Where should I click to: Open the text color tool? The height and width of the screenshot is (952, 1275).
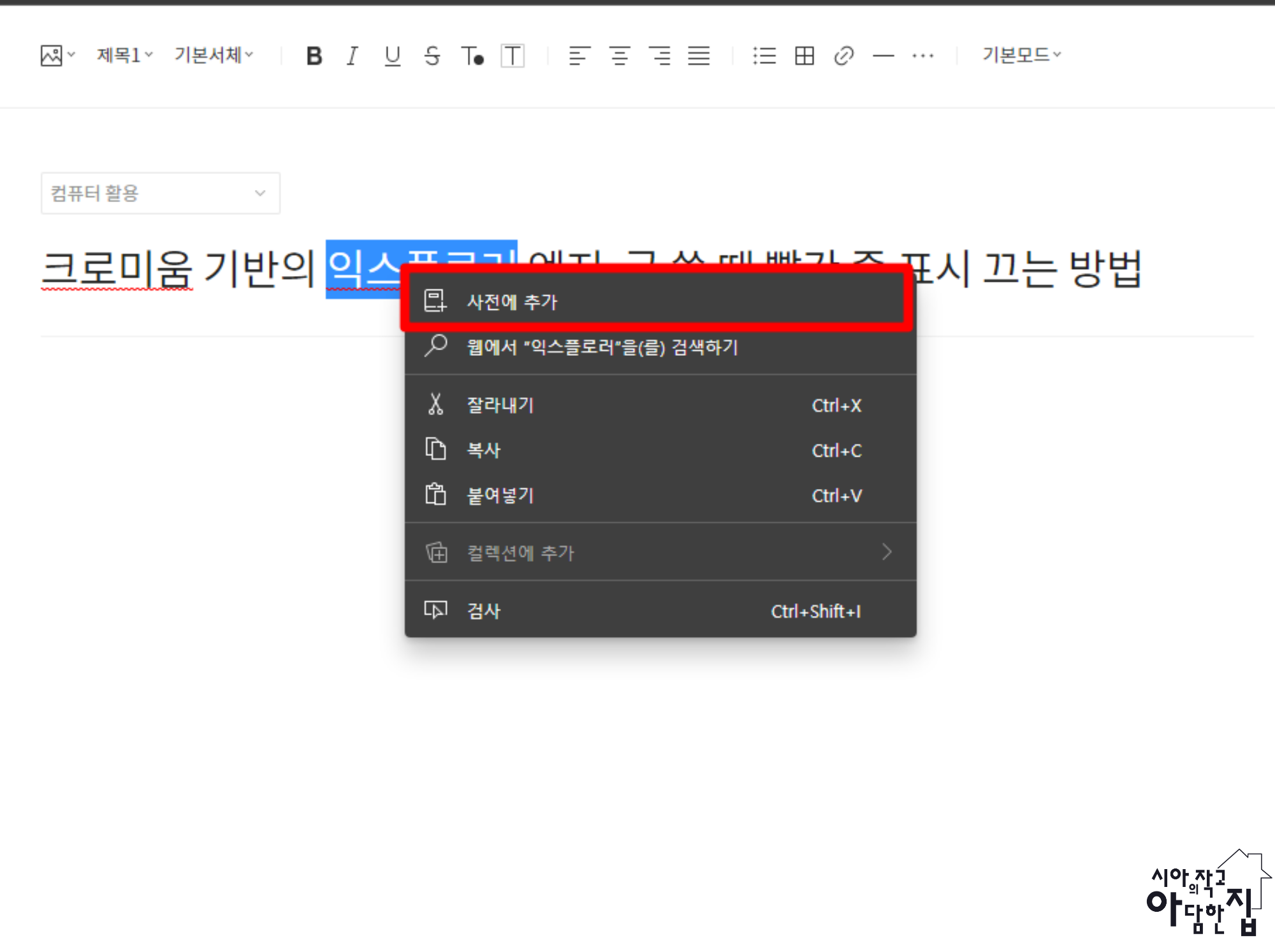pyautogui.click(x=472, y=56)
